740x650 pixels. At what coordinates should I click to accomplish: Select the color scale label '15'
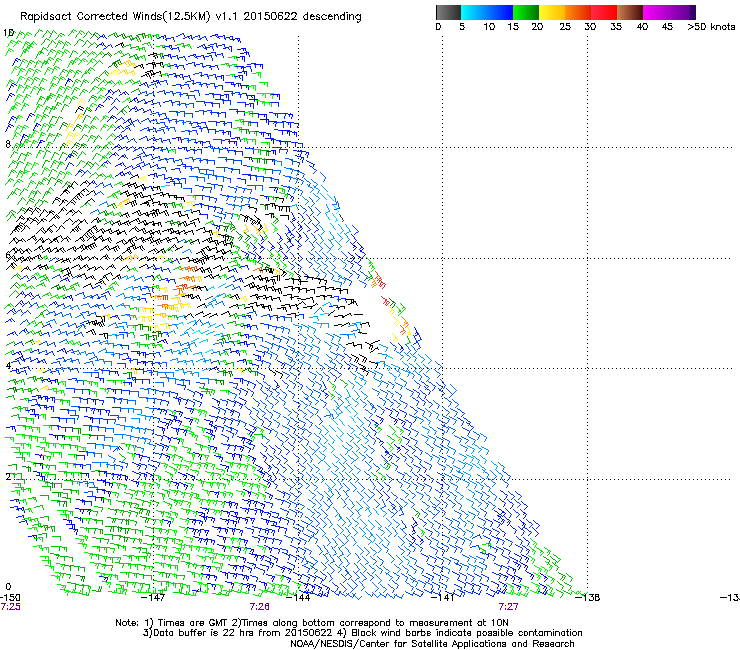click(x=513, y=27)
